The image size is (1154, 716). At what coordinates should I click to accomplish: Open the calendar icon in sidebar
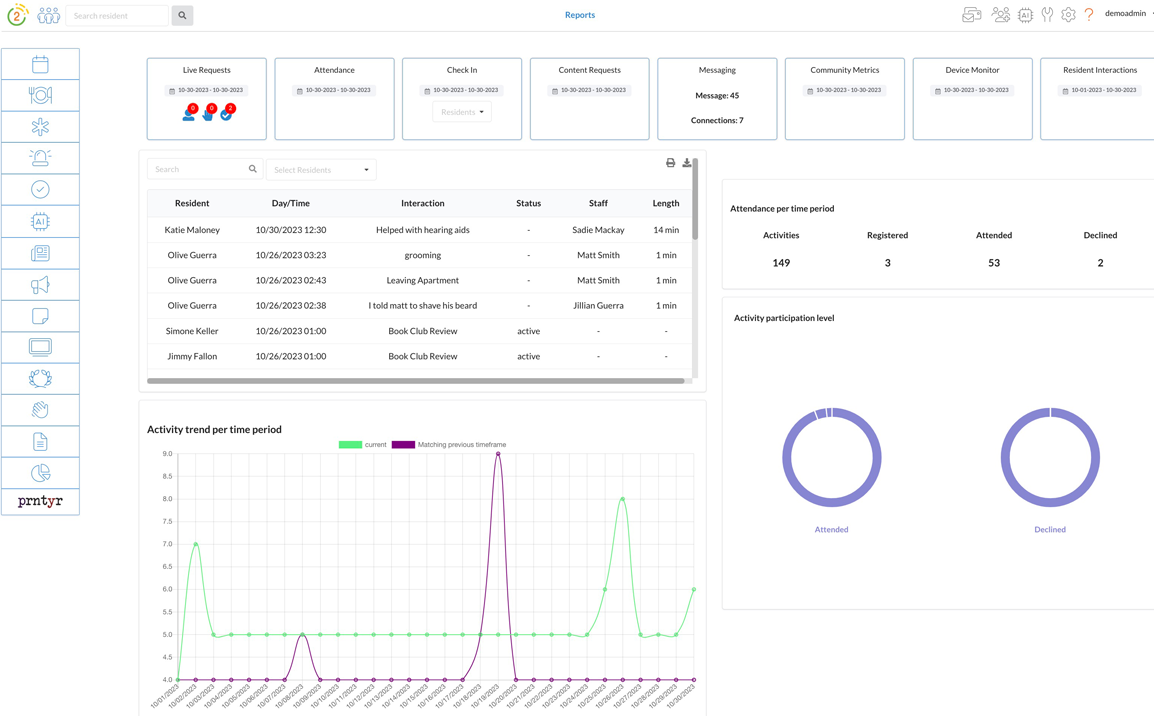pos(40,64)
